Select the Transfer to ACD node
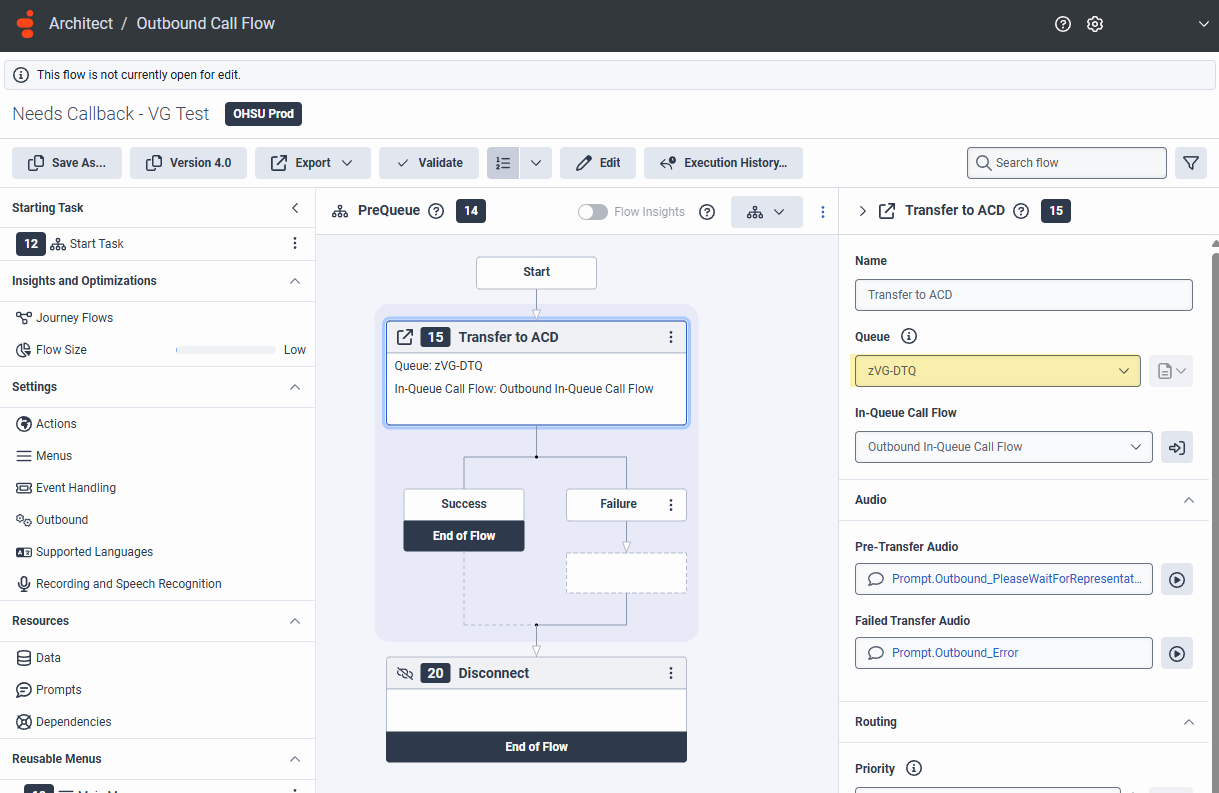This screenshot has width=1219, height=793. pyautogui.click(x=536, y=374)
